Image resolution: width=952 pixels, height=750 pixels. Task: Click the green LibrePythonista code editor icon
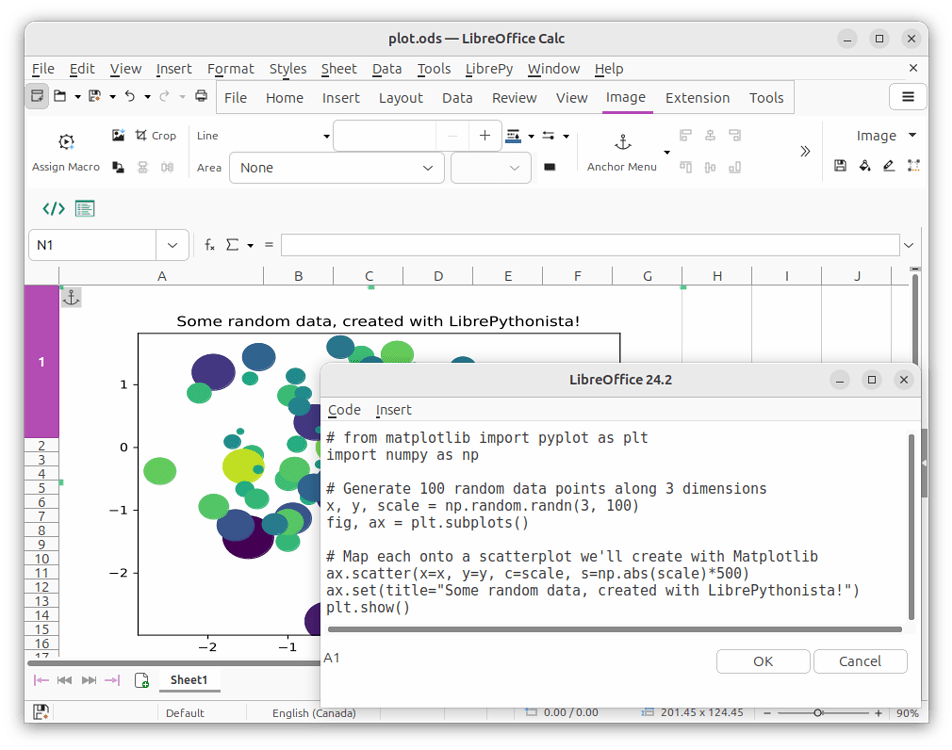click(x=52, y=208)
